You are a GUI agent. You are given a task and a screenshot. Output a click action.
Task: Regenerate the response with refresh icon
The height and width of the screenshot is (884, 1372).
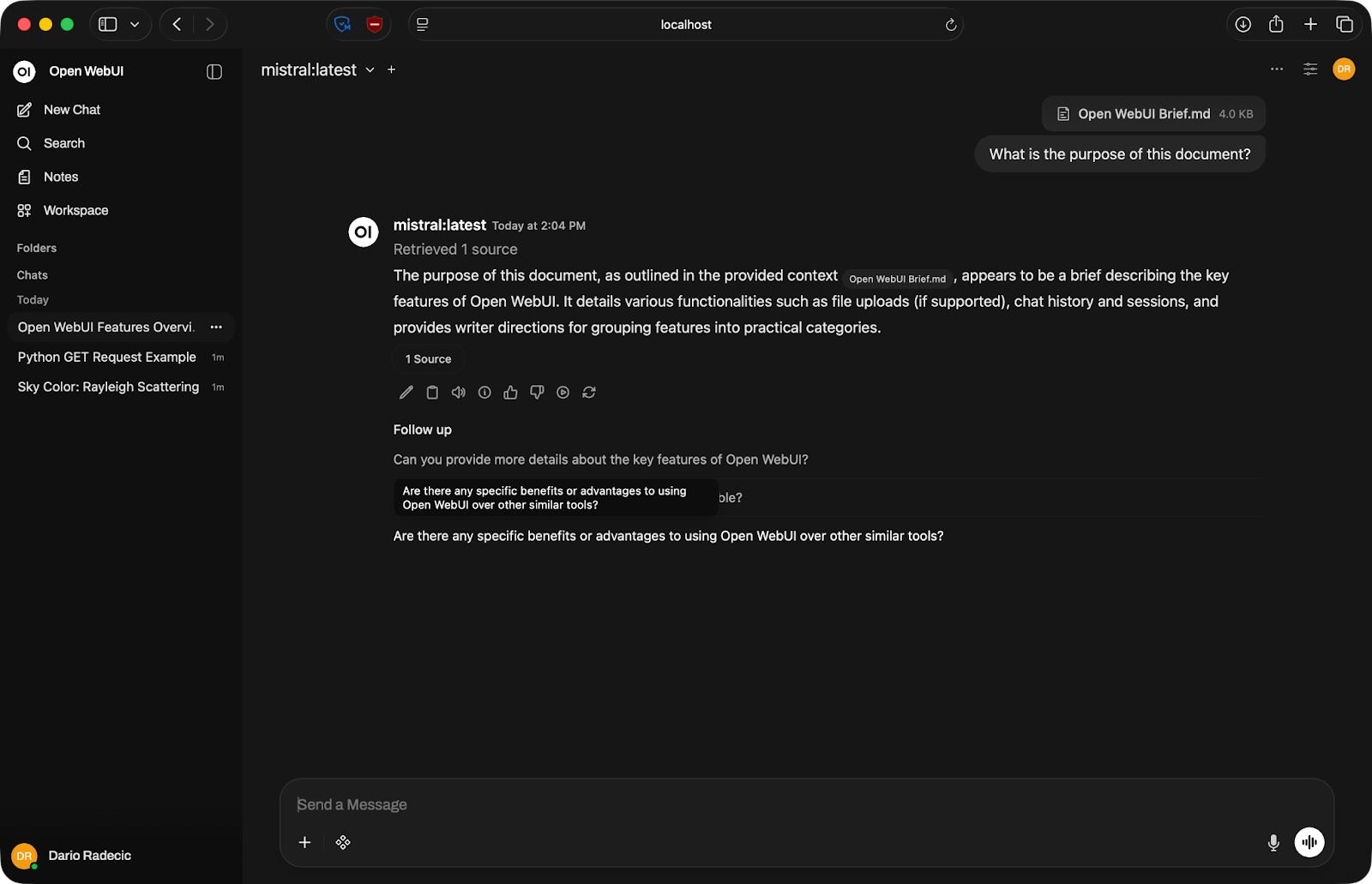(x=589, y=393)
